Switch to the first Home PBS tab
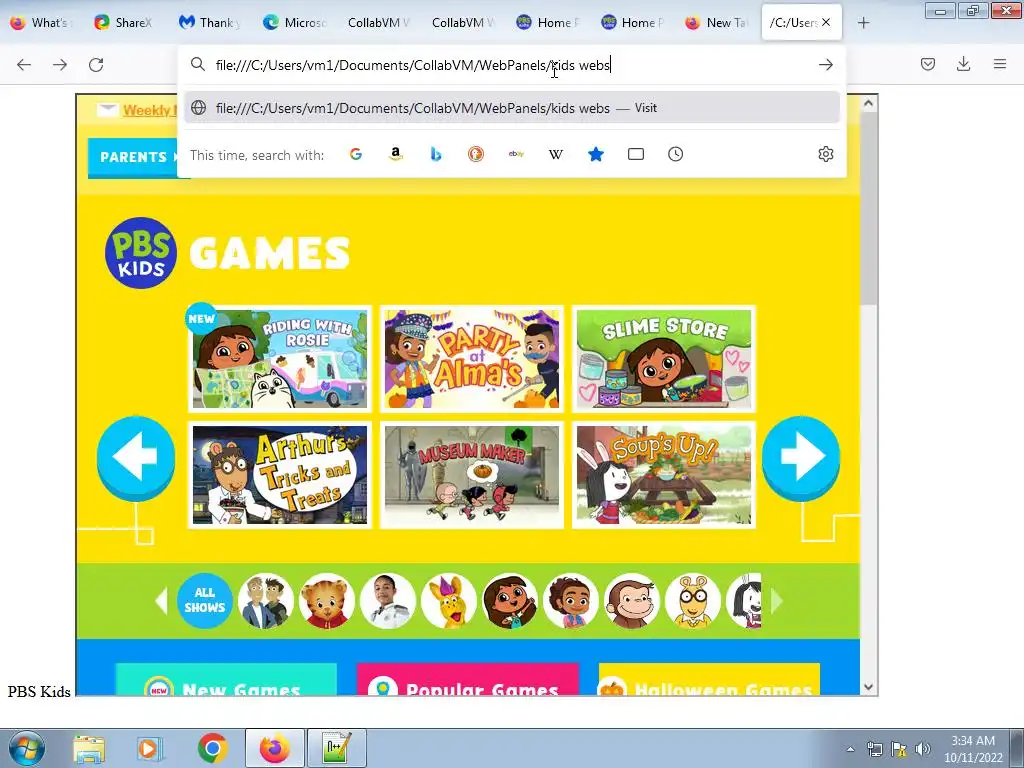This screenshot has width=1024, height=768. 547,23
